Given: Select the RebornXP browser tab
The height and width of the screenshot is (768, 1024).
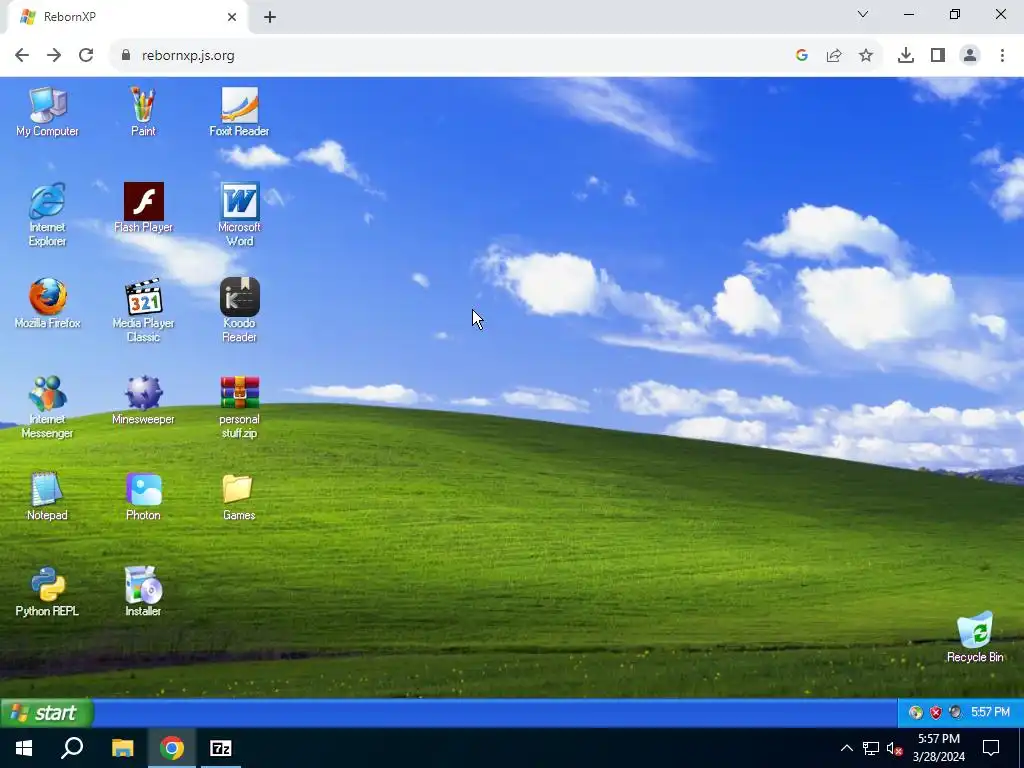Looking at the screenshot, I should [127, 17].
